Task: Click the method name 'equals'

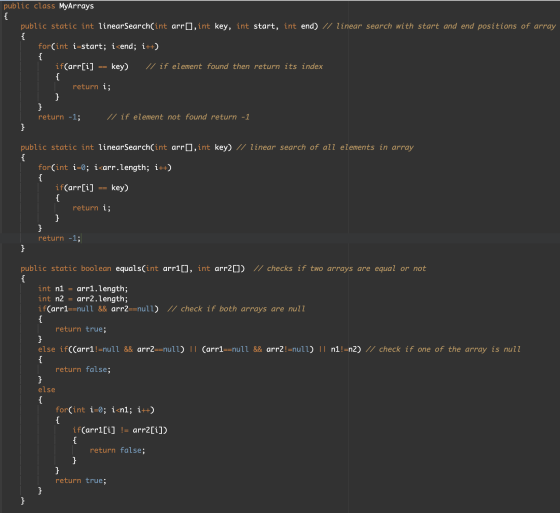Action: pos(129,268)
